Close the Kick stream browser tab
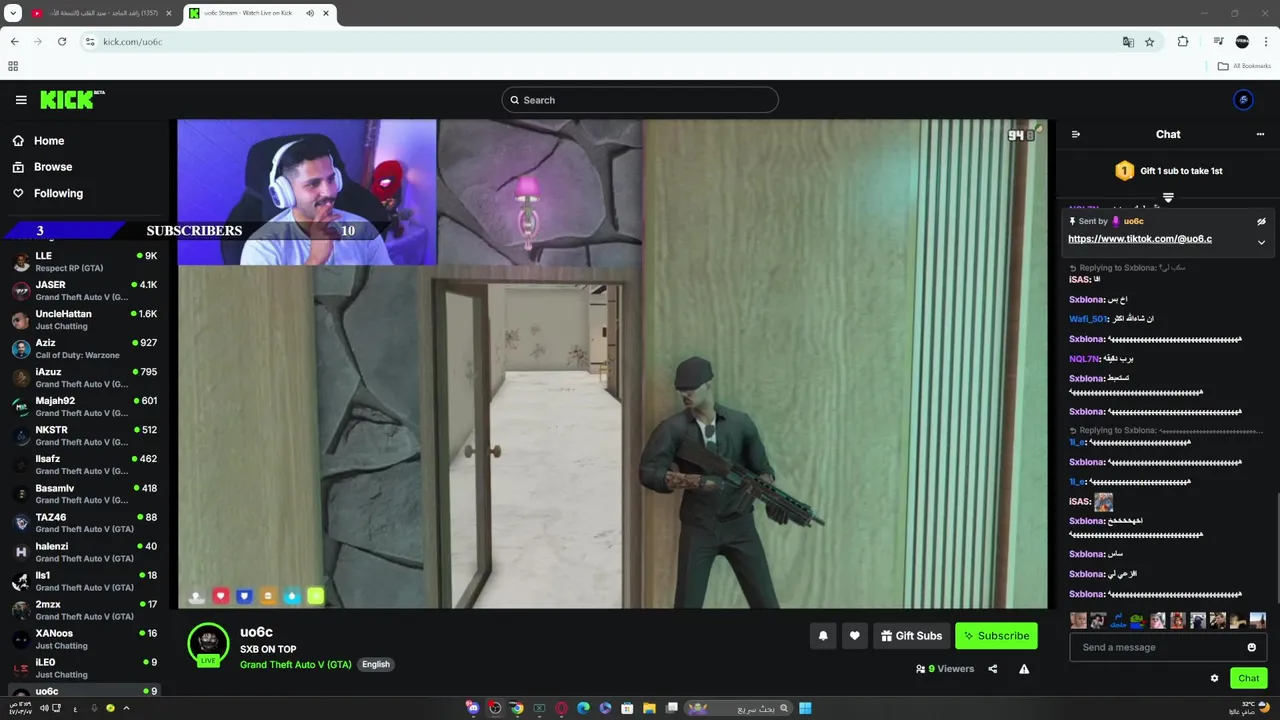Image resolution: width=1280 pixels, height=720 pixels. click(326, 13)
